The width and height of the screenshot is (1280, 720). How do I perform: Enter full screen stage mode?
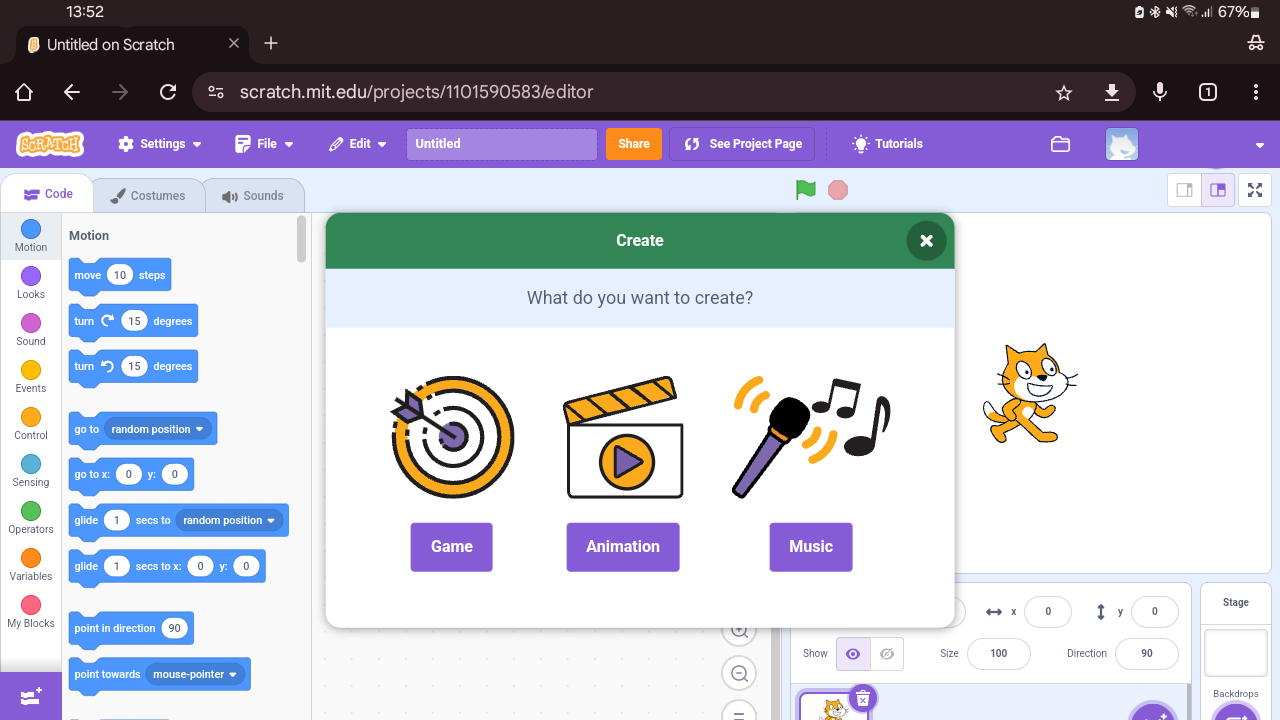coord(1255,190)
